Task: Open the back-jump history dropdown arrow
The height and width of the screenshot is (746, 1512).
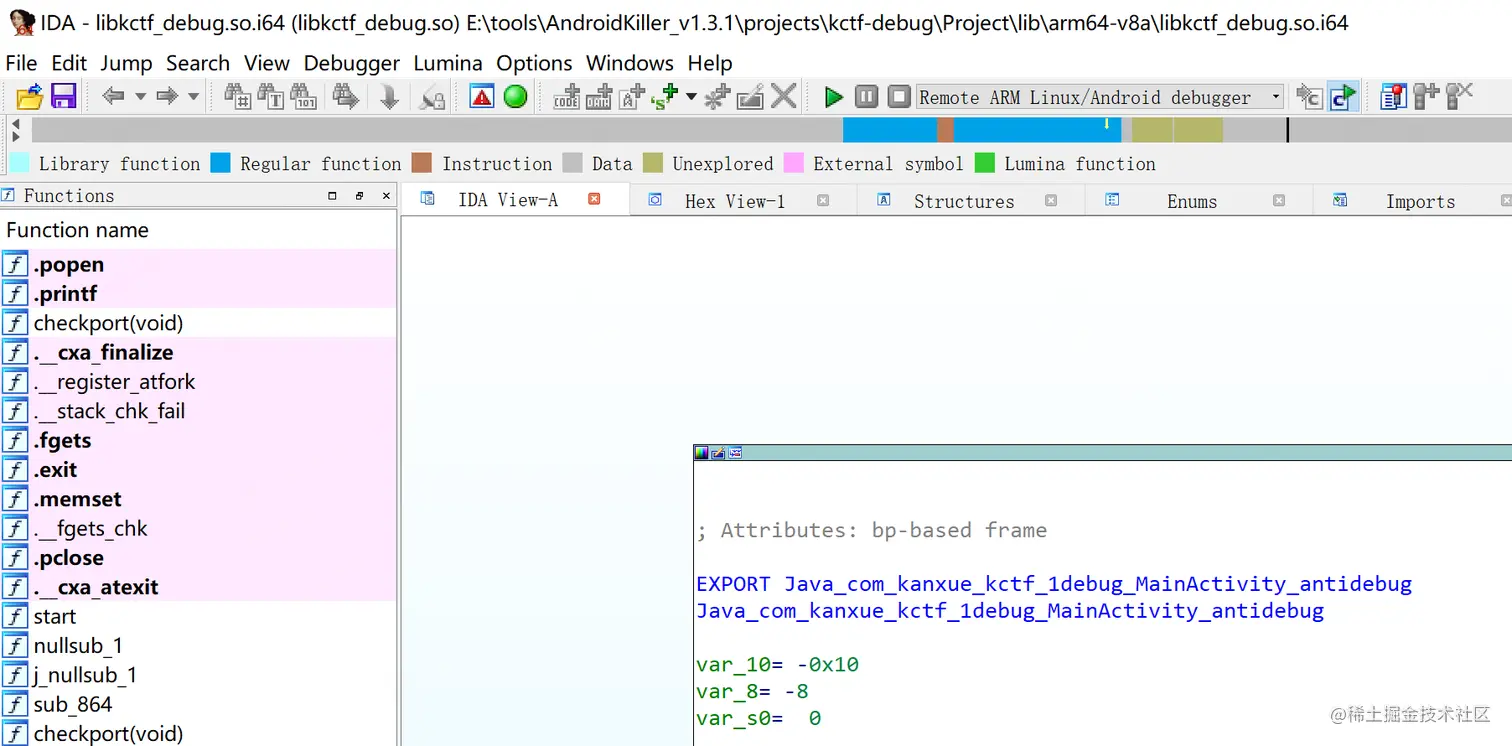Action: [x=140, y=97]
